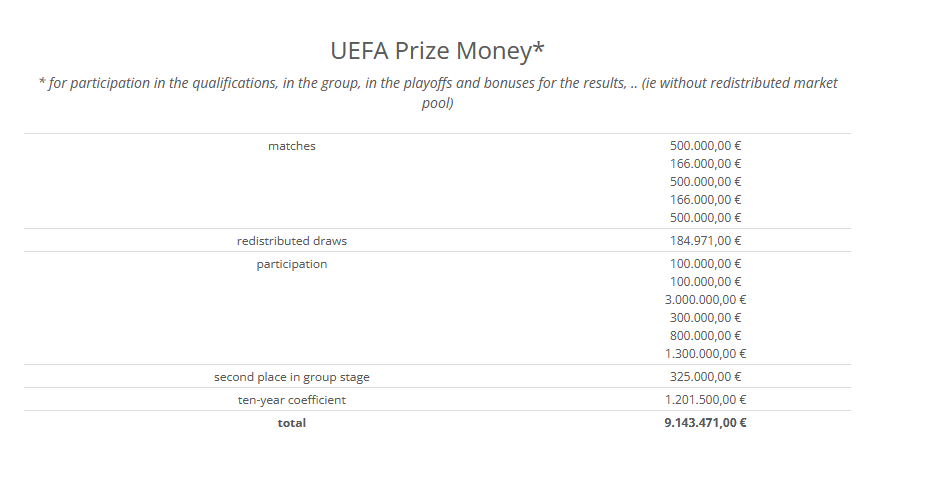
Task: Click the 1.300.000,00 € participation amount
Action: click(x=705, y=353)
